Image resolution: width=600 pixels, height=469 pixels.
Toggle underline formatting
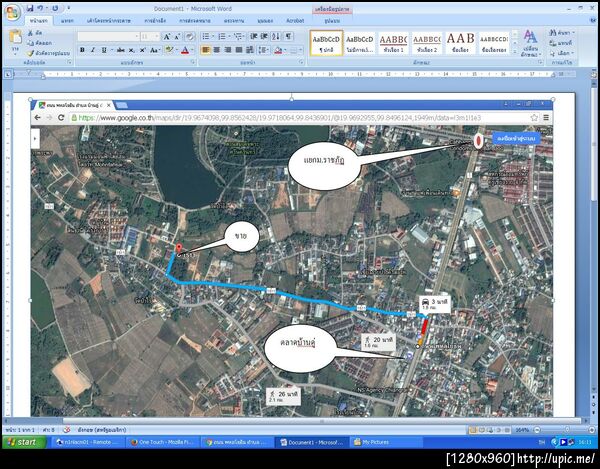click(x=104, y=50)
